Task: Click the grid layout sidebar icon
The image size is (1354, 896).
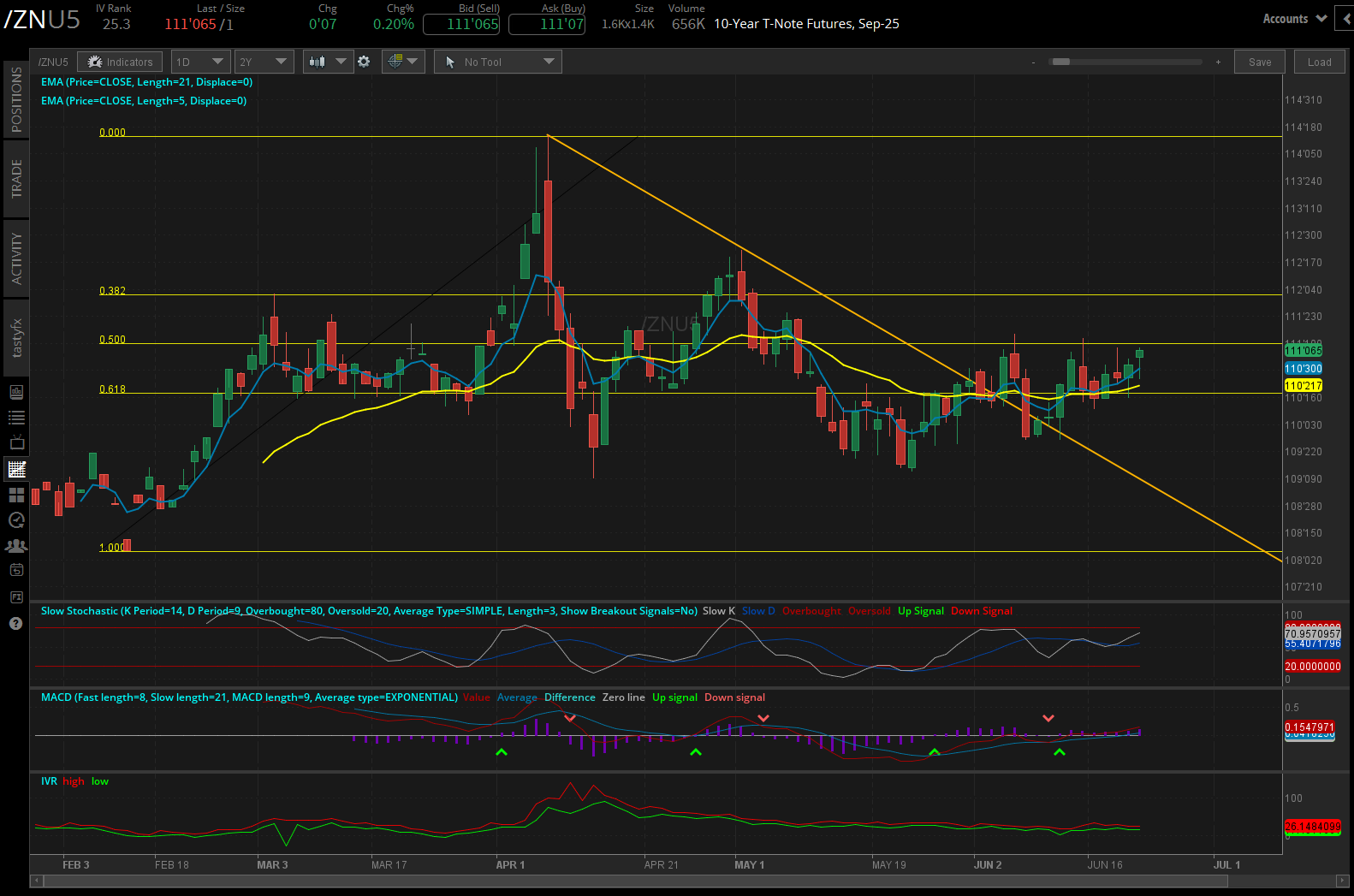Action: [x=16, y=495]
